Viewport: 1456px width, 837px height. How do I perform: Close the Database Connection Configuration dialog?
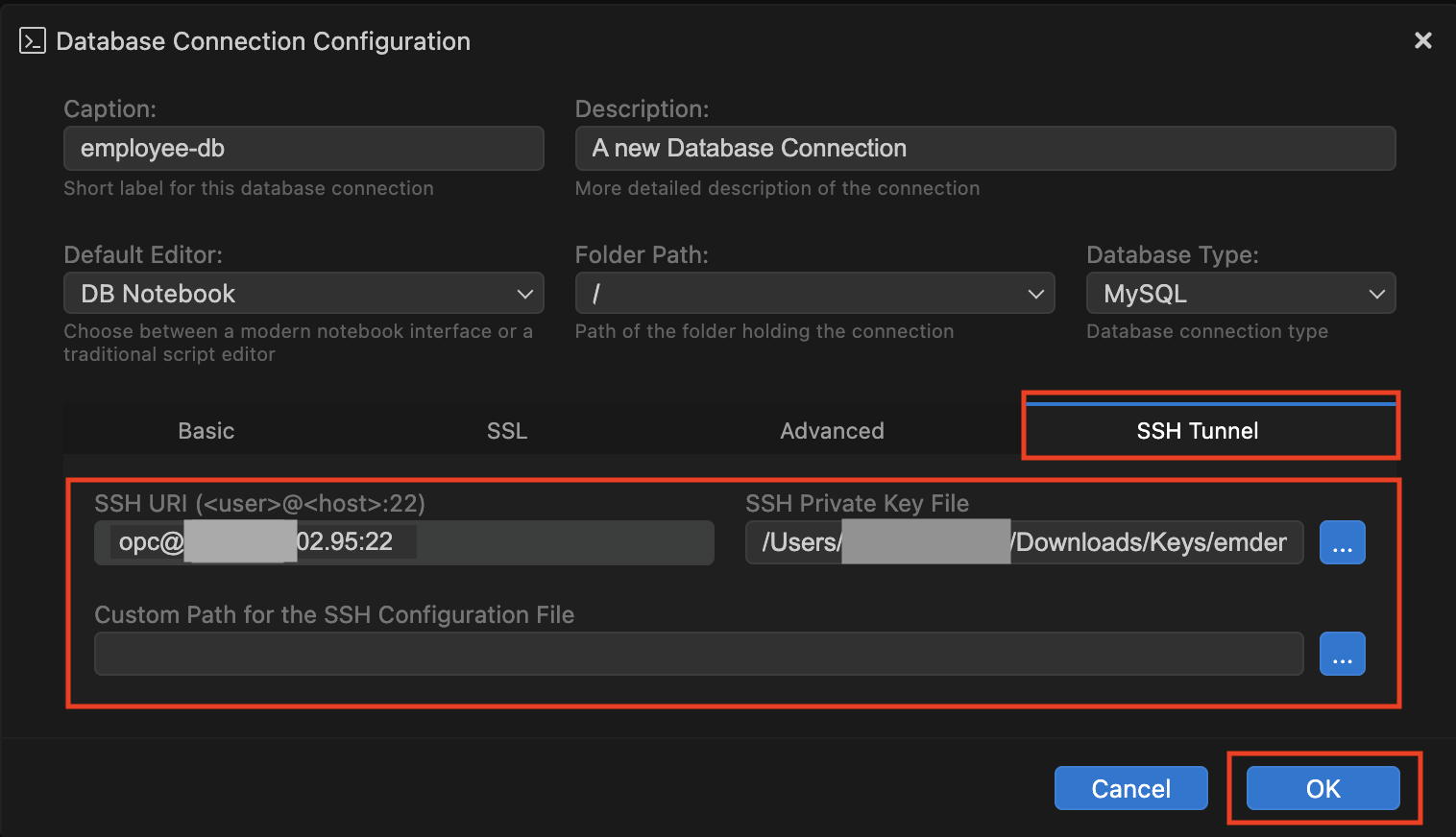[x=1422, y=40]
